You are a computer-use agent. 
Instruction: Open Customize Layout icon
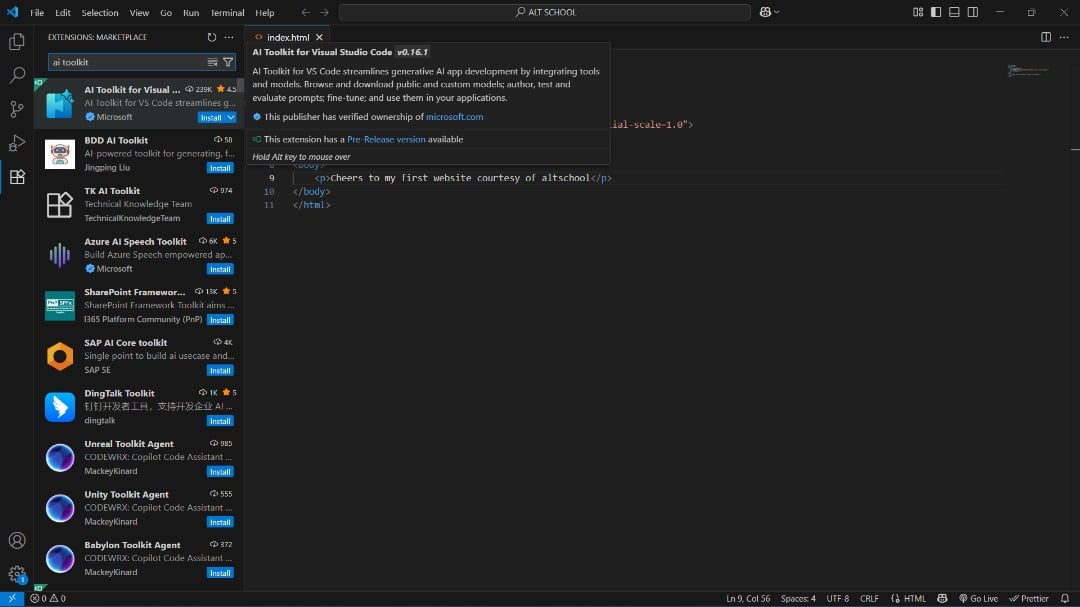point(917,12)
